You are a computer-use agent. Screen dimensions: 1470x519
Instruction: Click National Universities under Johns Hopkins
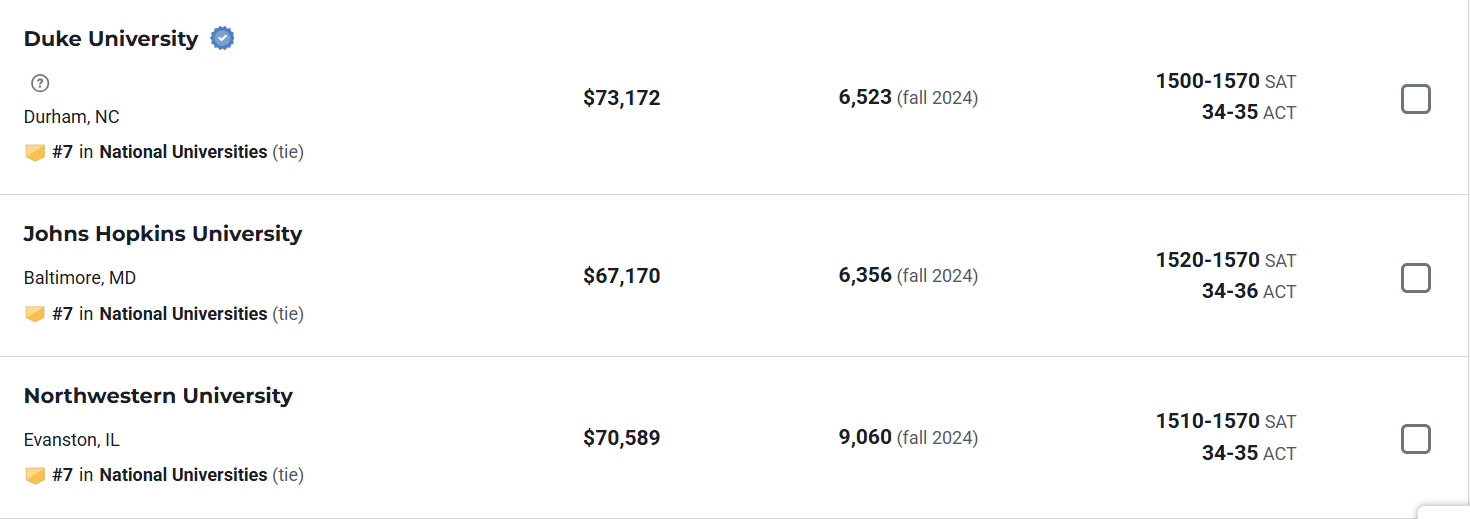(183, 314)
